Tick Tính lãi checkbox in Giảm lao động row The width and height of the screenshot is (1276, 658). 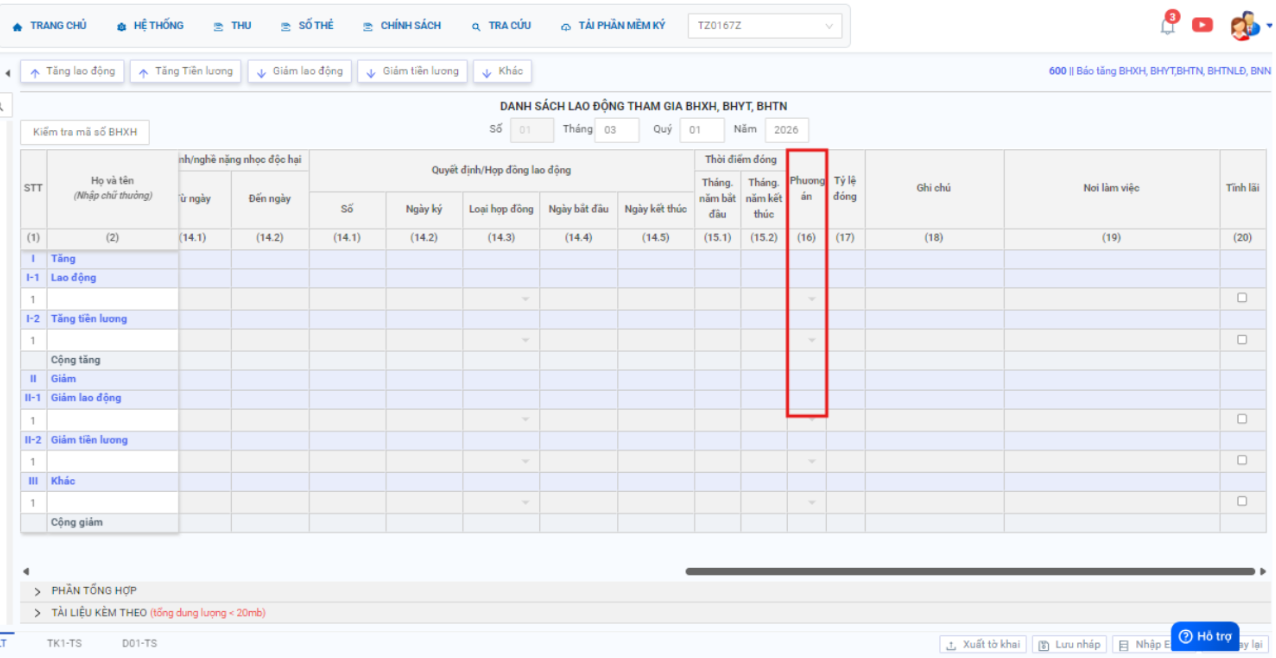[1242, 419]
